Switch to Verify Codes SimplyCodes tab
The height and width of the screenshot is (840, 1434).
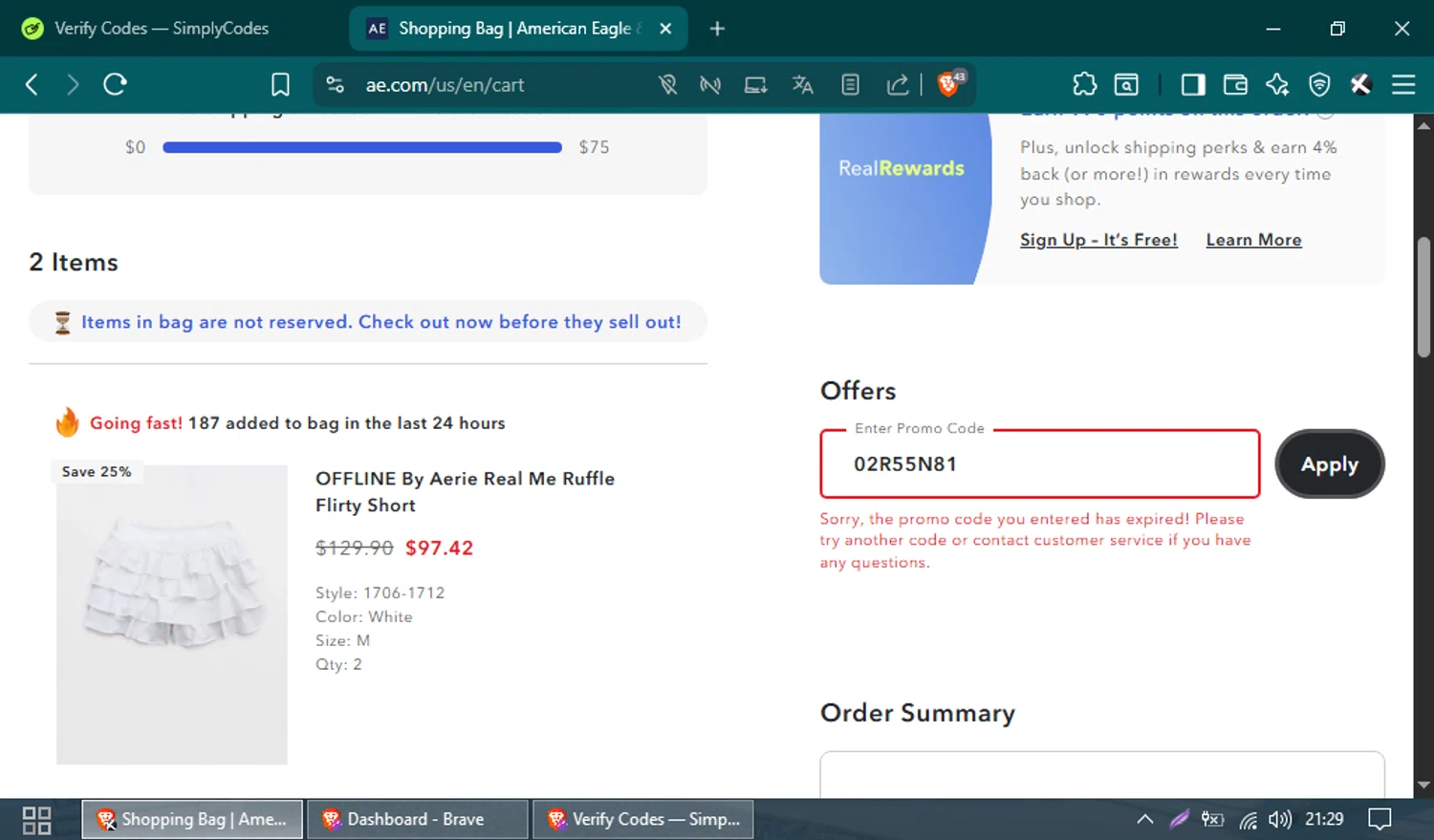tap(160, 29)
